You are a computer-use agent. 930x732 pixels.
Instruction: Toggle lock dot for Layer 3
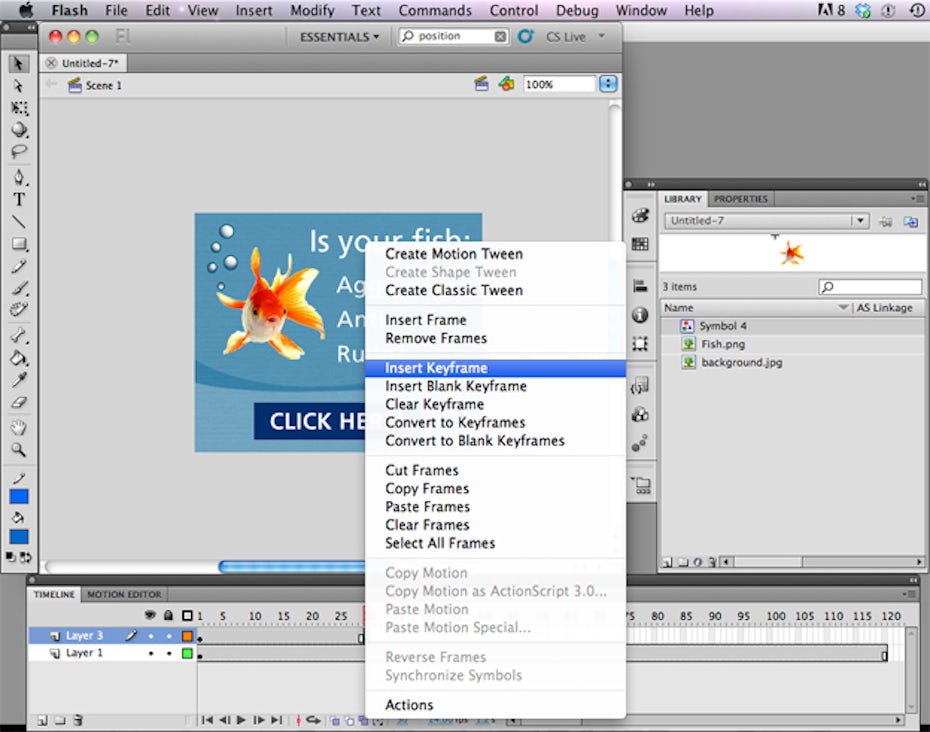click(166, 635)
